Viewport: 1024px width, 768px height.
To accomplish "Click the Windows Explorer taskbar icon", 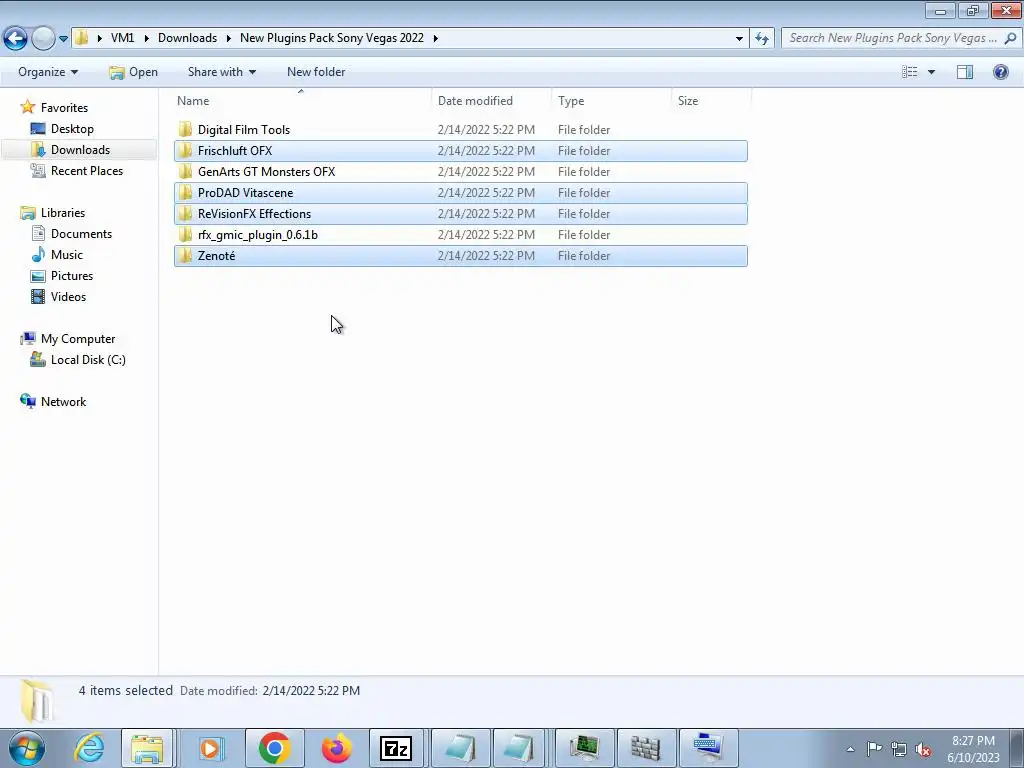I will tap(147, 748).
